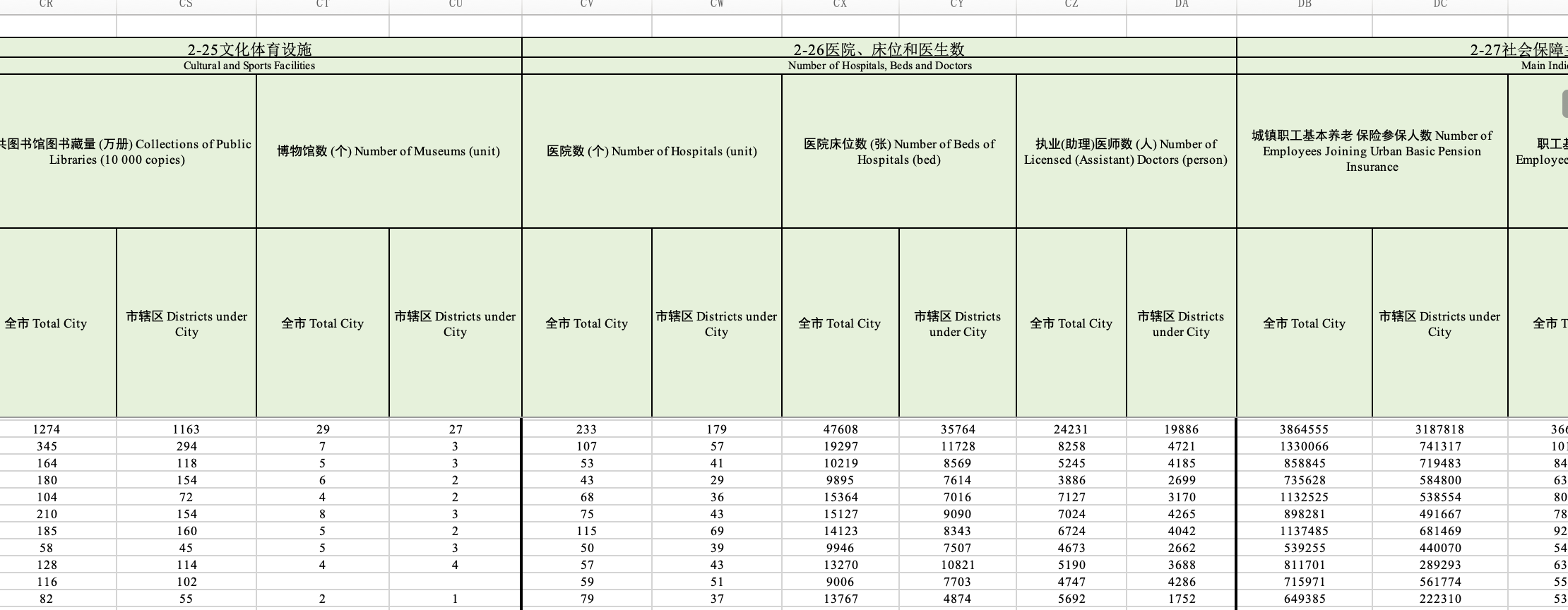Select the pension cell 3864555

point(1305,429)
